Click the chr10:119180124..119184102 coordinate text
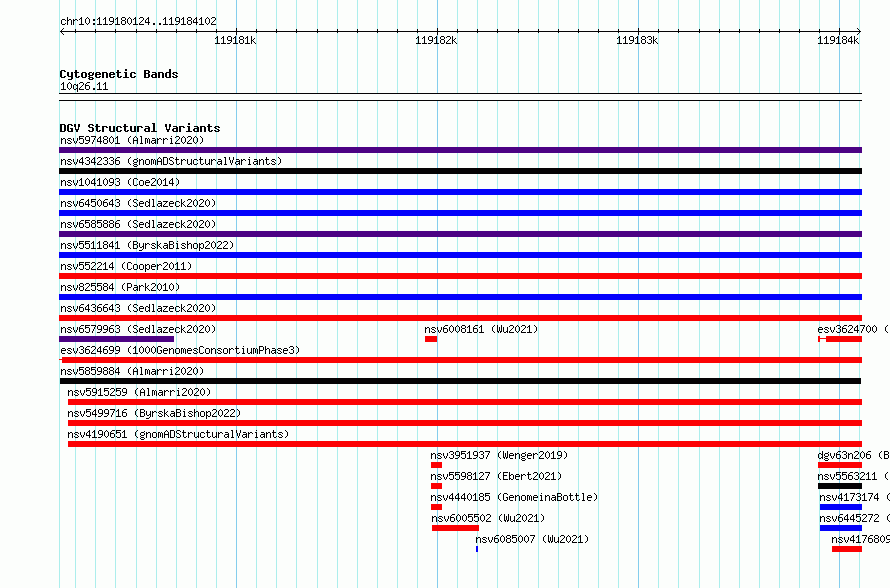This screenshot has width=890, height=588. tap(138, 22)
